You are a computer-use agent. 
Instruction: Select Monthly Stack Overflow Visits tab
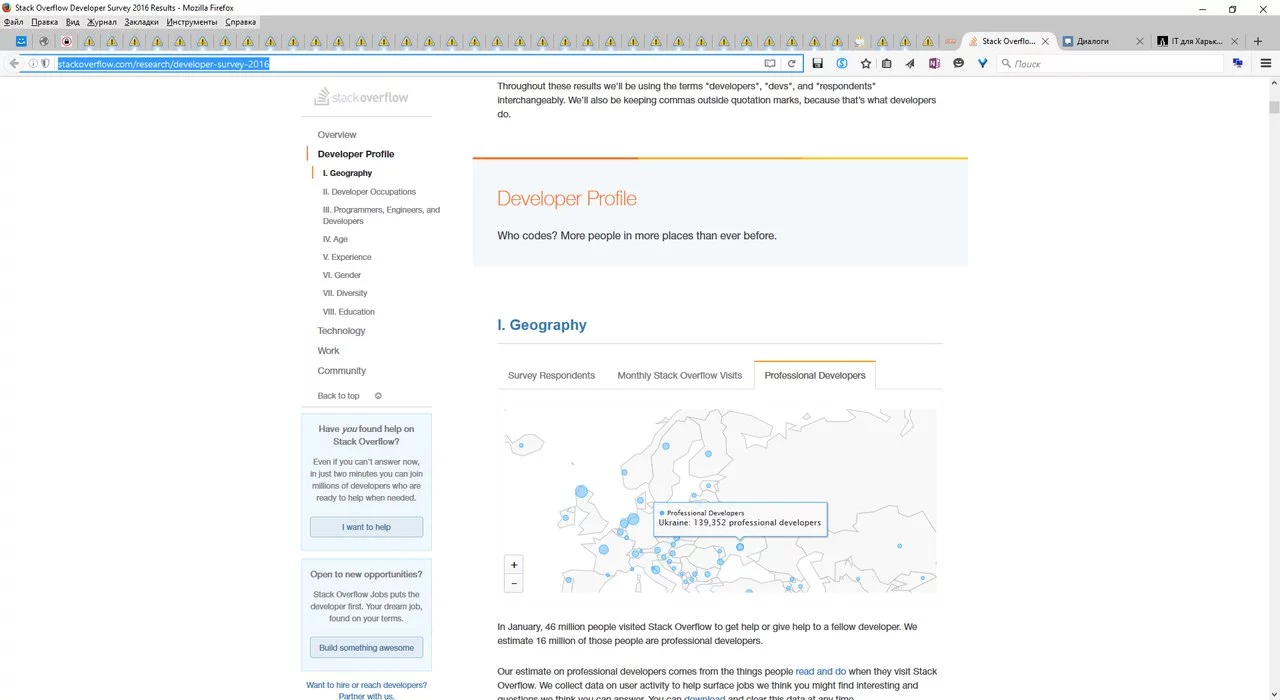(x=680, y=376)
